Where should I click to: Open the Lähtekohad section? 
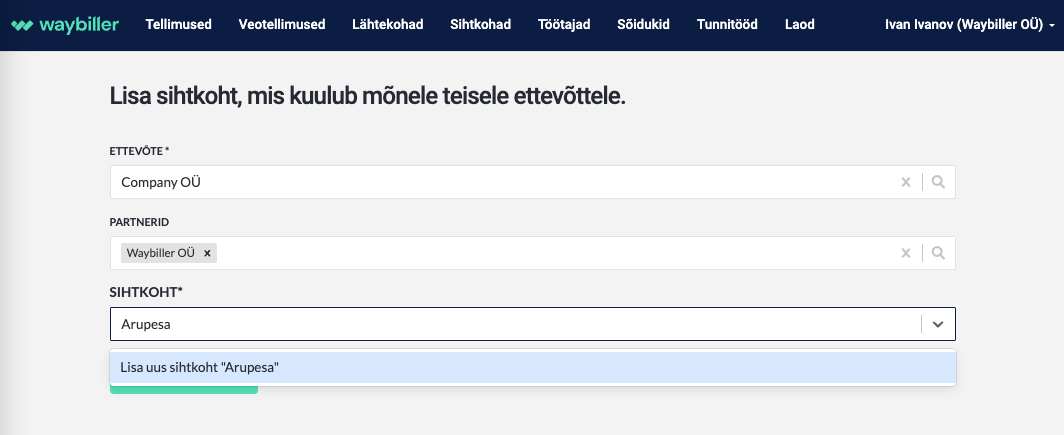point(387,24)
